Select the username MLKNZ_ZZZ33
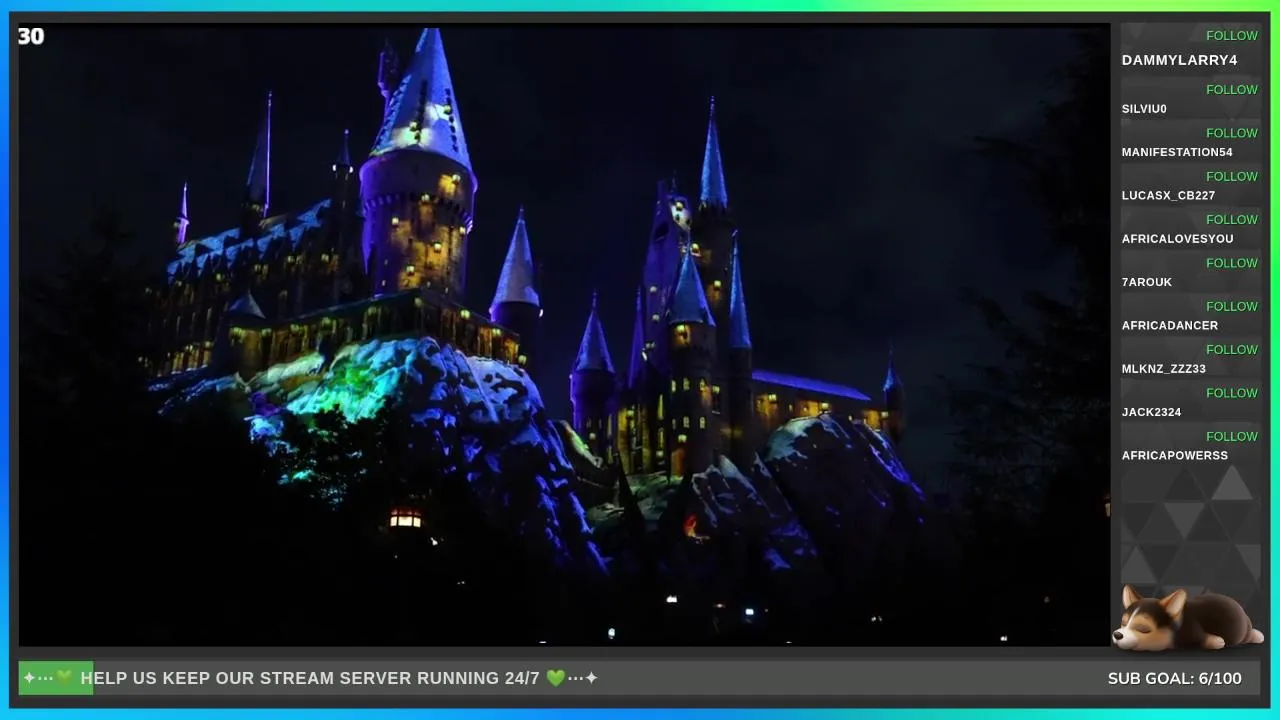1280x720 pixels. click(1164, 369)
